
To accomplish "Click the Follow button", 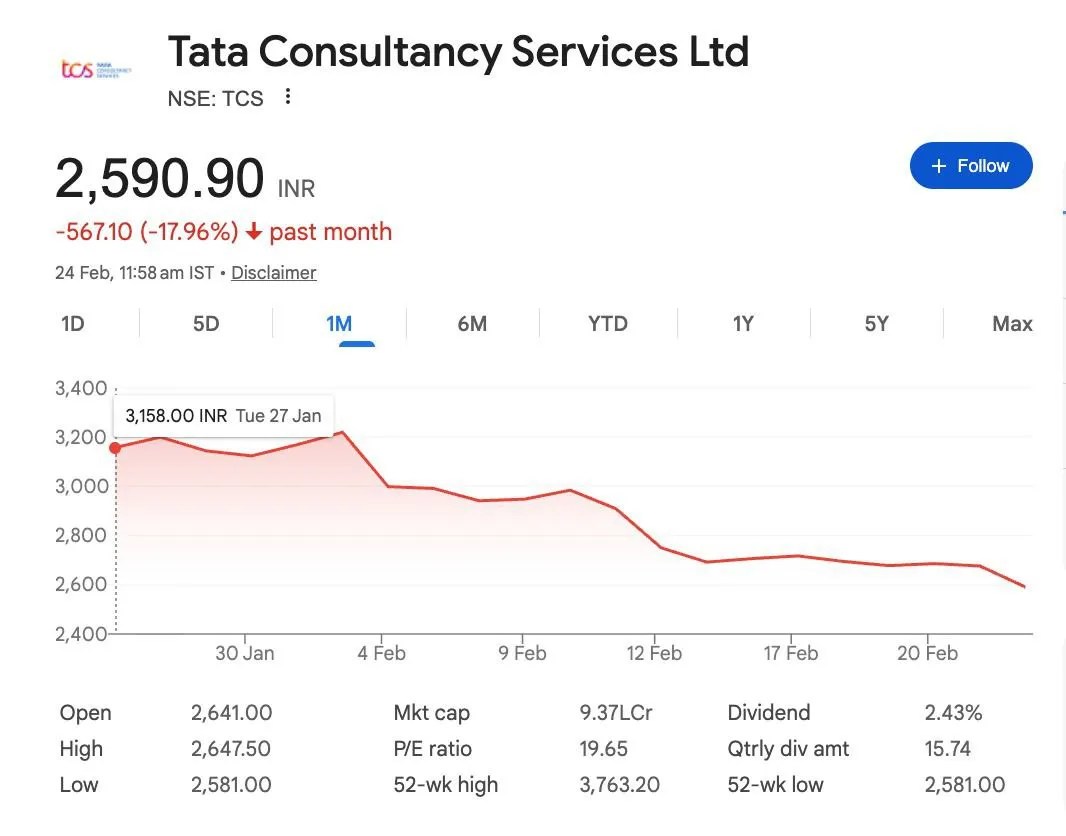I will [971, 166].
